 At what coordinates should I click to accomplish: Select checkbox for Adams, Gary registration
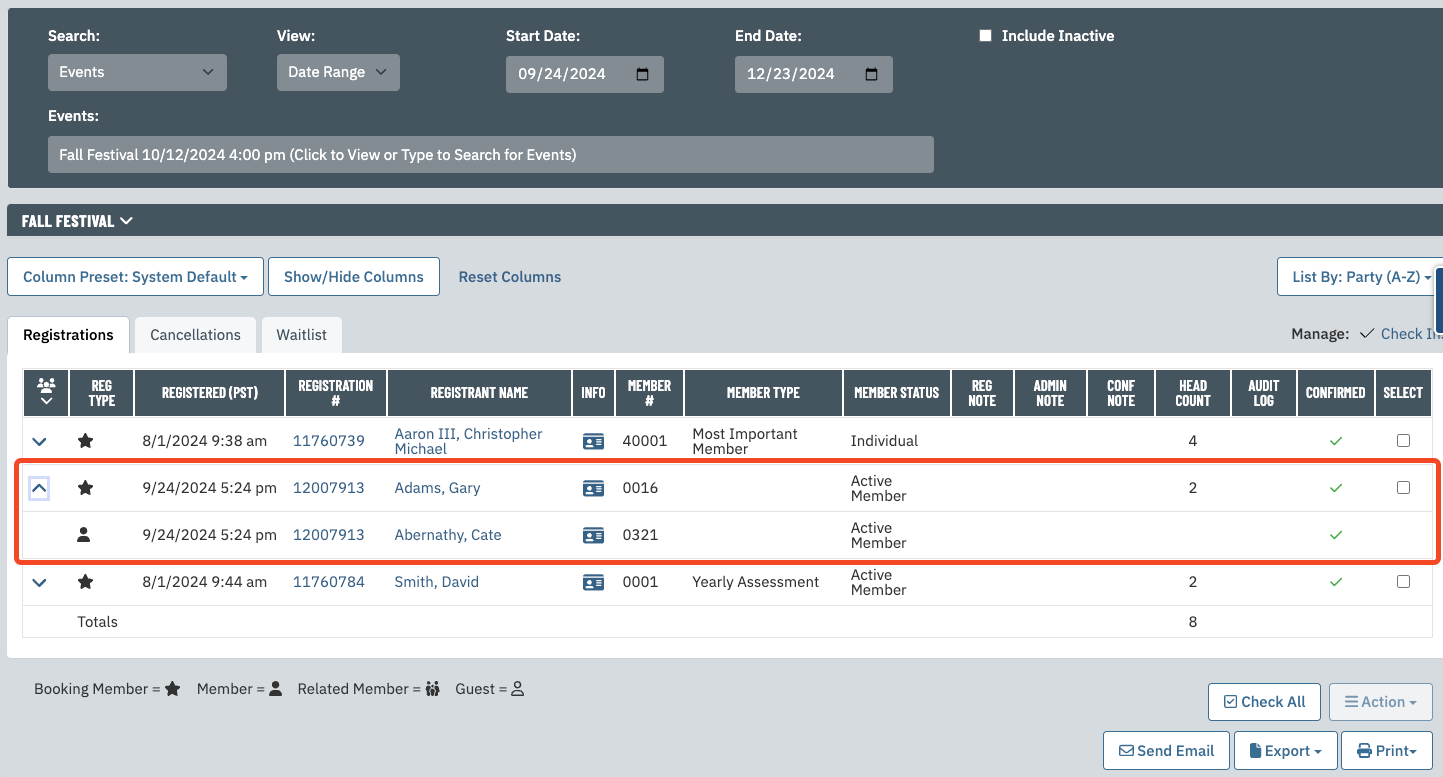point(1403,488)
